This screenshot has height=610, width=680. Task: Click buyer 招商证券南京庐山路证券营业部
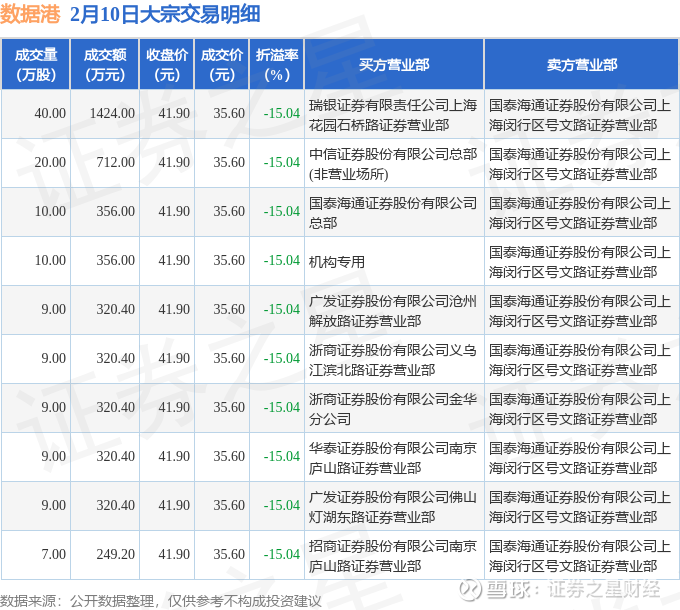(393, 556)
